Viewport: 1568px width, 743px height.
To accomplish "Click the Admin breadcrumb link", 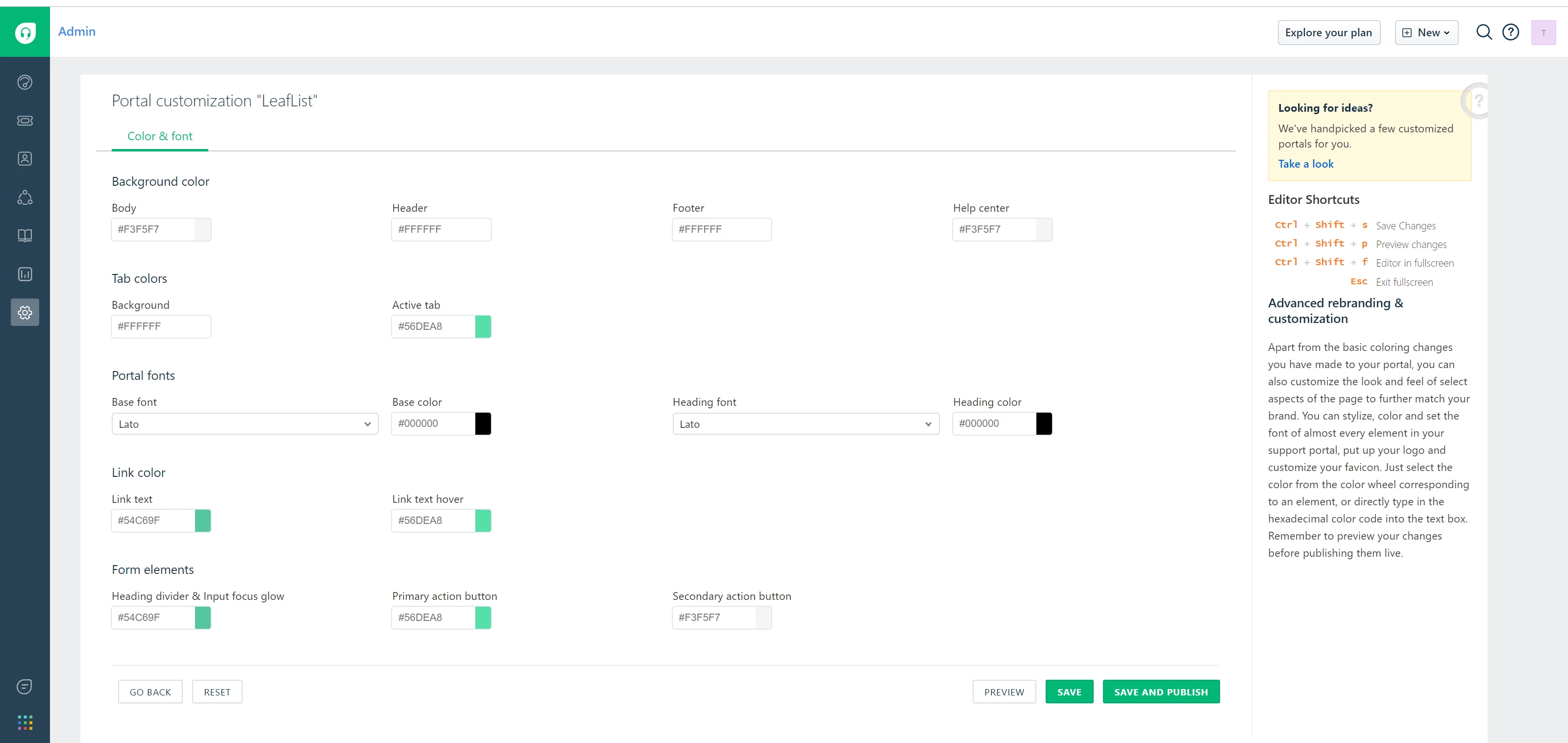I will (77, 32).
